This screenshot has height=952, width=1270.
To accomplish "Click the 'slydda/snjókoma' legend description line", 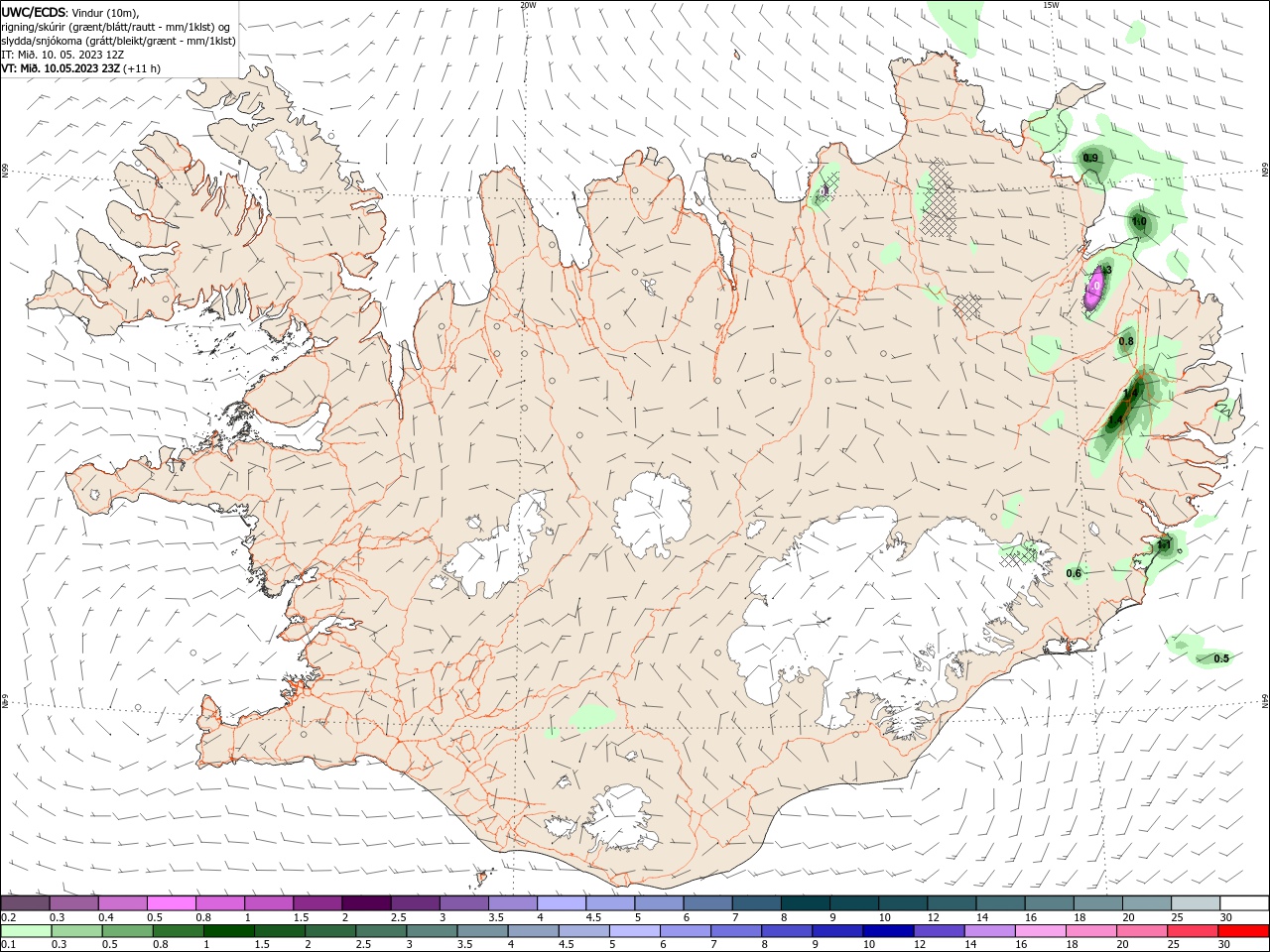I will click(118, 41).
